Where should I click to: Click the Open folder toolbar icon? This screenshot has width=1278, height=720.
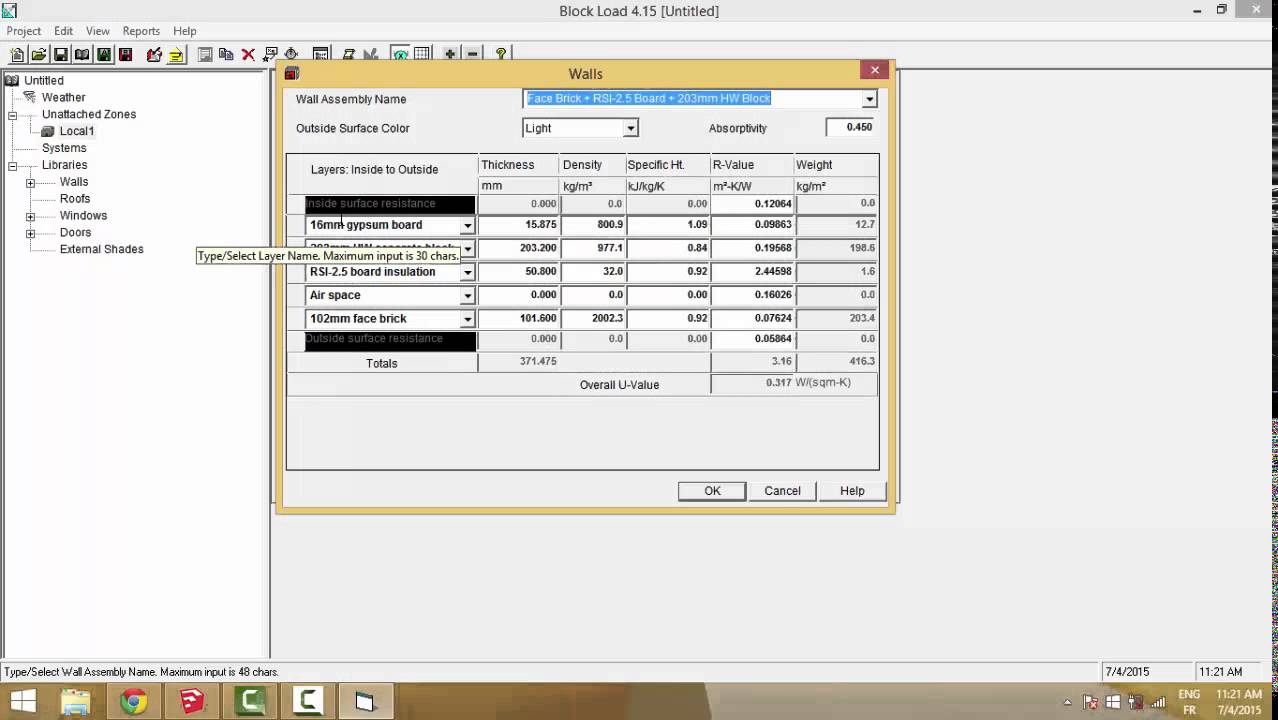(39, 55)
